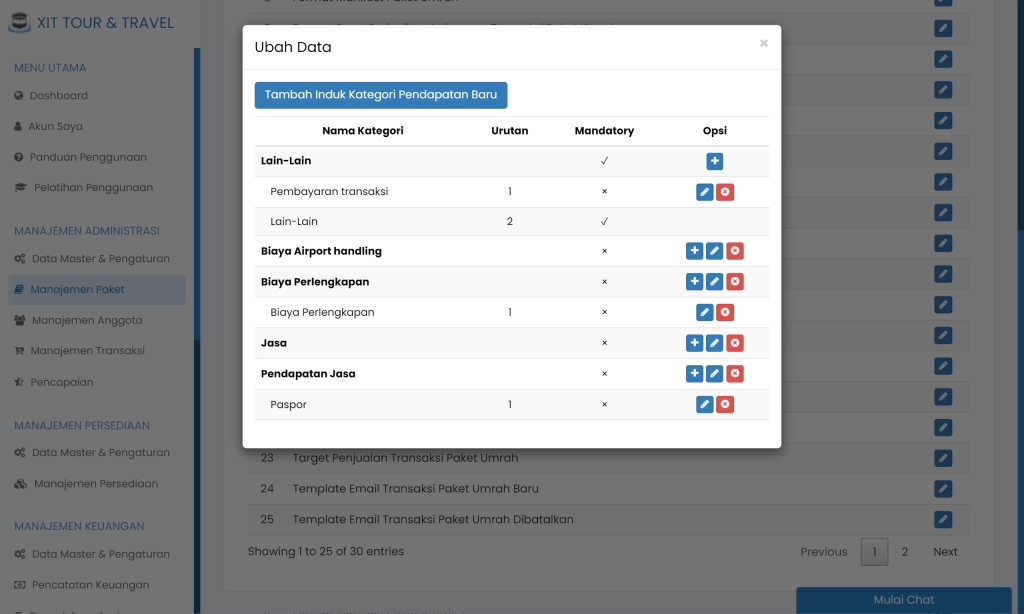Delete the Jasa category

tap(735, 343)
